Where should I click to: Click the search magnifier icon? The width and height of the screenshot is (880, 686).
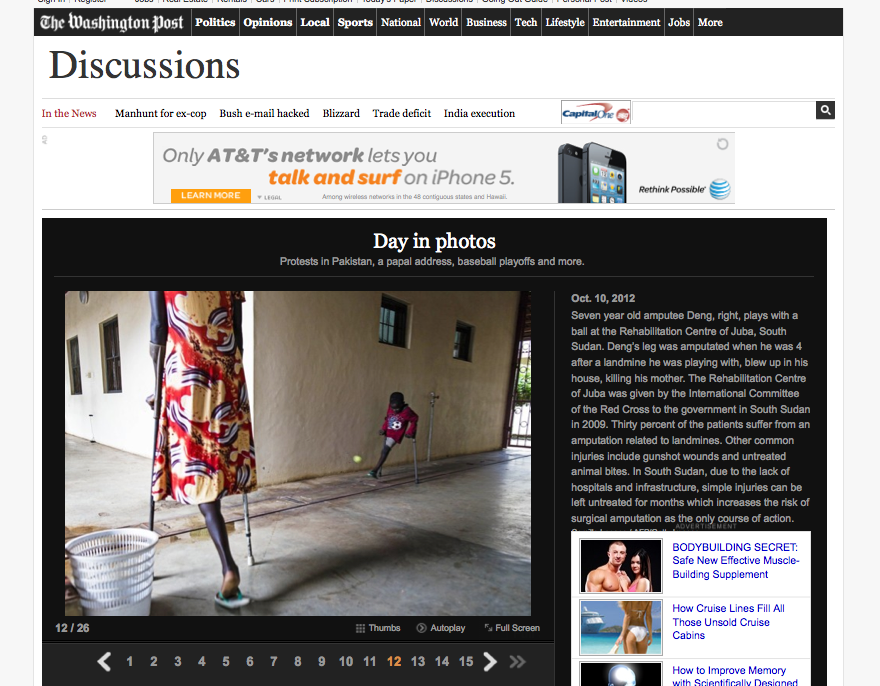point(825,110)
